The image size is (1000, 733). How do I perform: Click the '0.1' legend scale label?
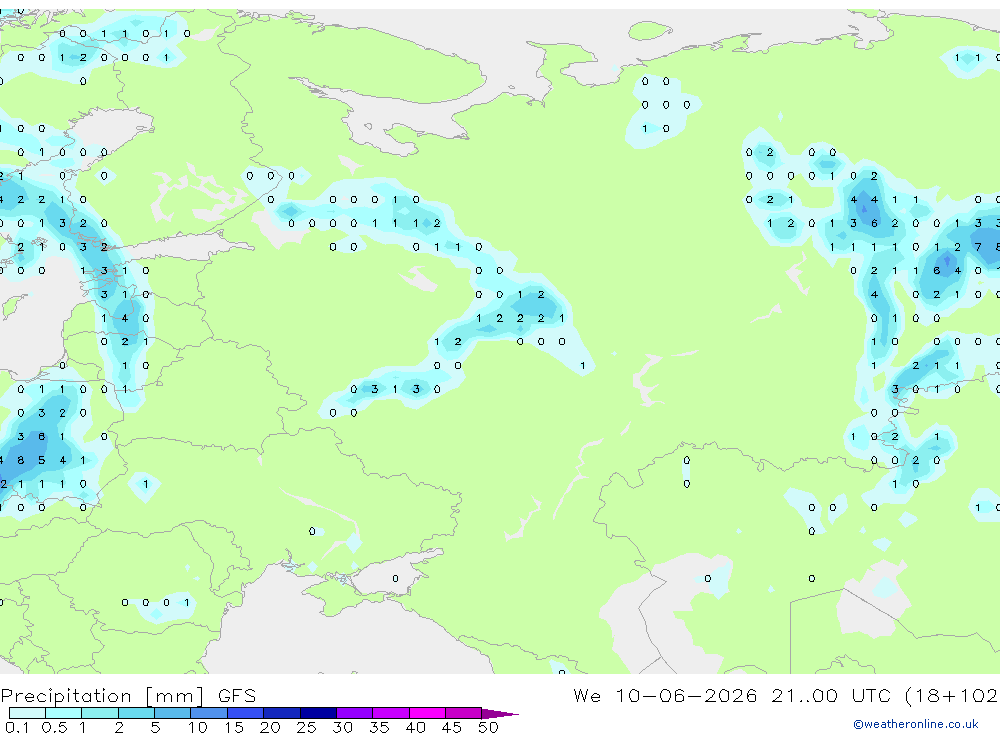[17, 727]
